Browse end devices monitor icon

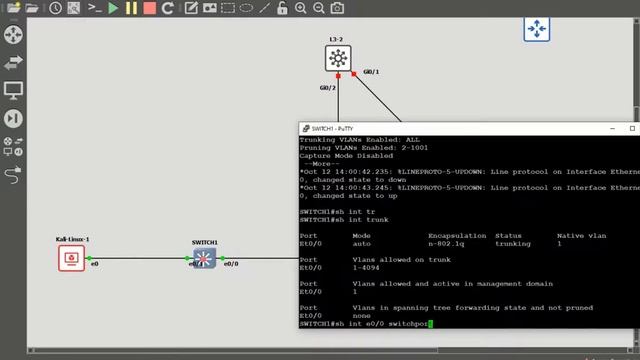pos(13,90)
